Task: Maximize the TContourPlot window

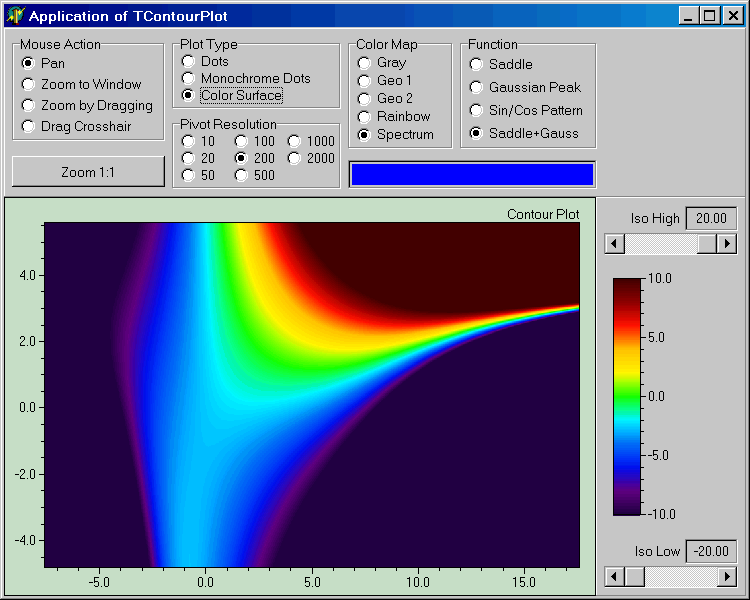Action: 709,16
